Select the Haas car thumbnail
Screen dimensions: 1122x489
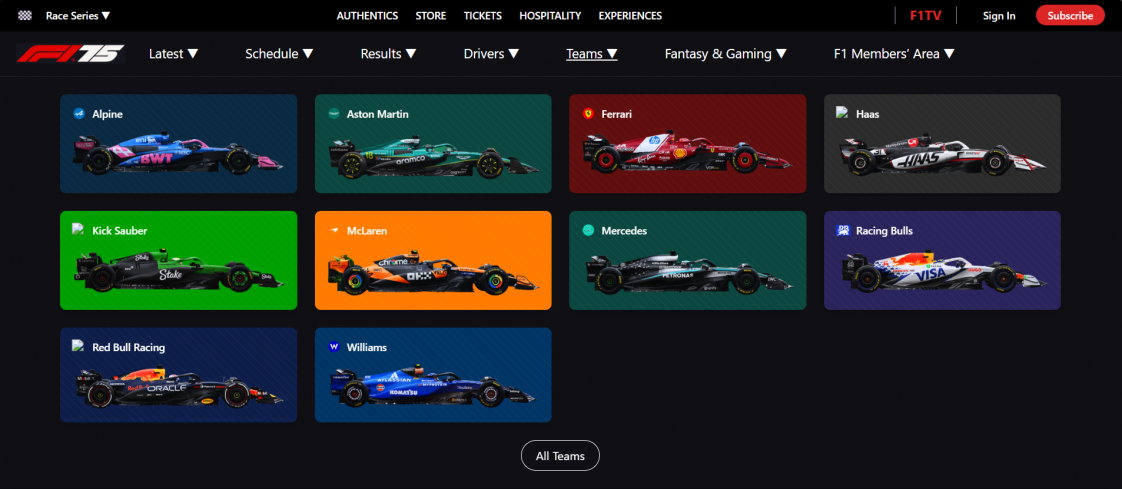(x=942, y=154)
